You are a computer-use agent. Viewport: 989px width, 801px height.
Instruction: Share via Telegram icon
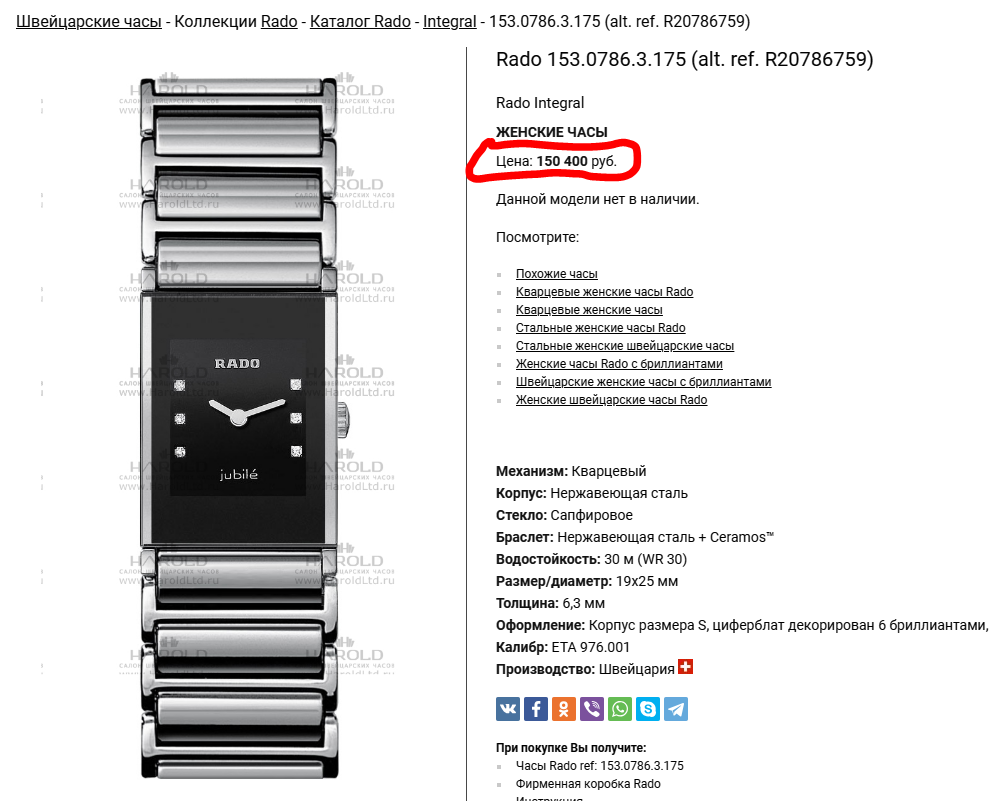coord(676,709)
